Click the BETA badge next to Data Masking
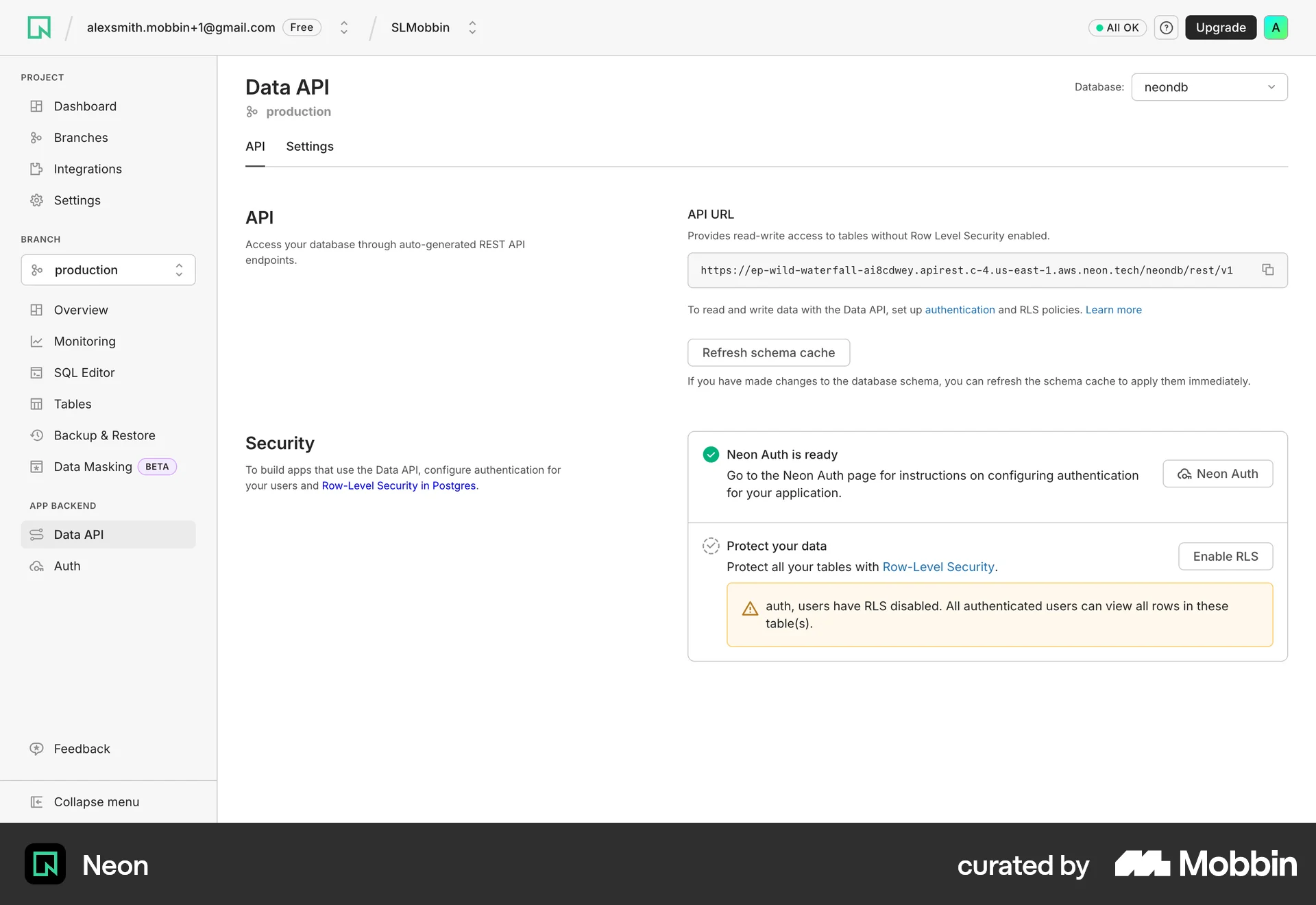The image size is (1316, 905). tap(157, 467)
